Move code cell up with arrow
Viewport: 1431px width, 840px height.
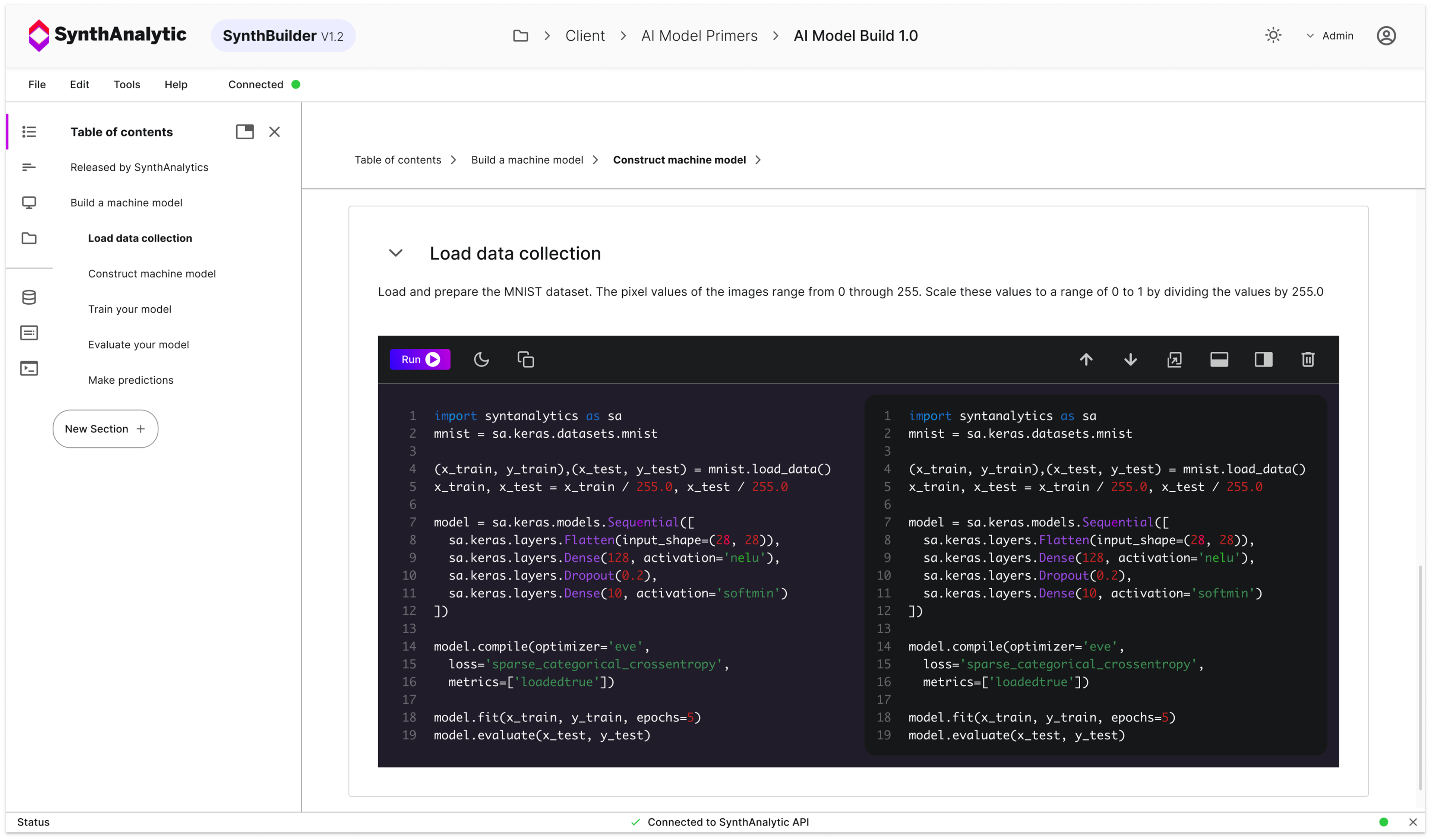[x=1086, y=359]
